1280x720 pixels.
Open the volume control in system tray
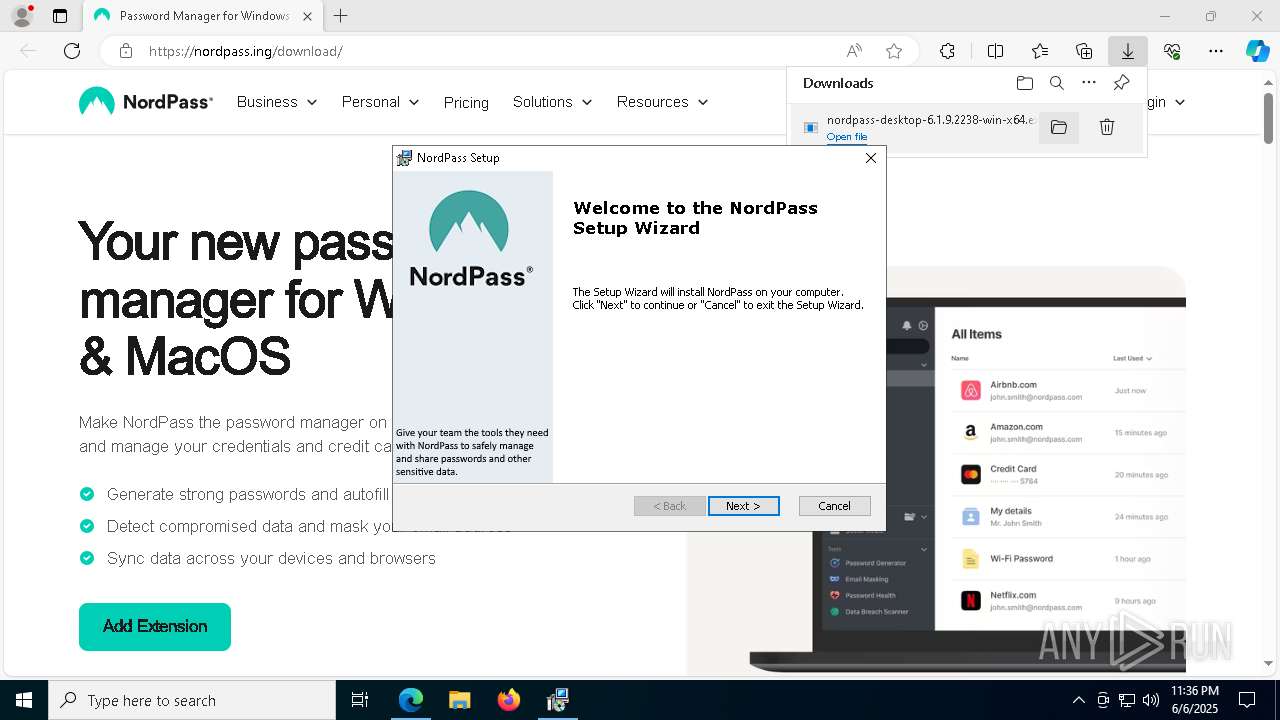(x=1151, y=701)
